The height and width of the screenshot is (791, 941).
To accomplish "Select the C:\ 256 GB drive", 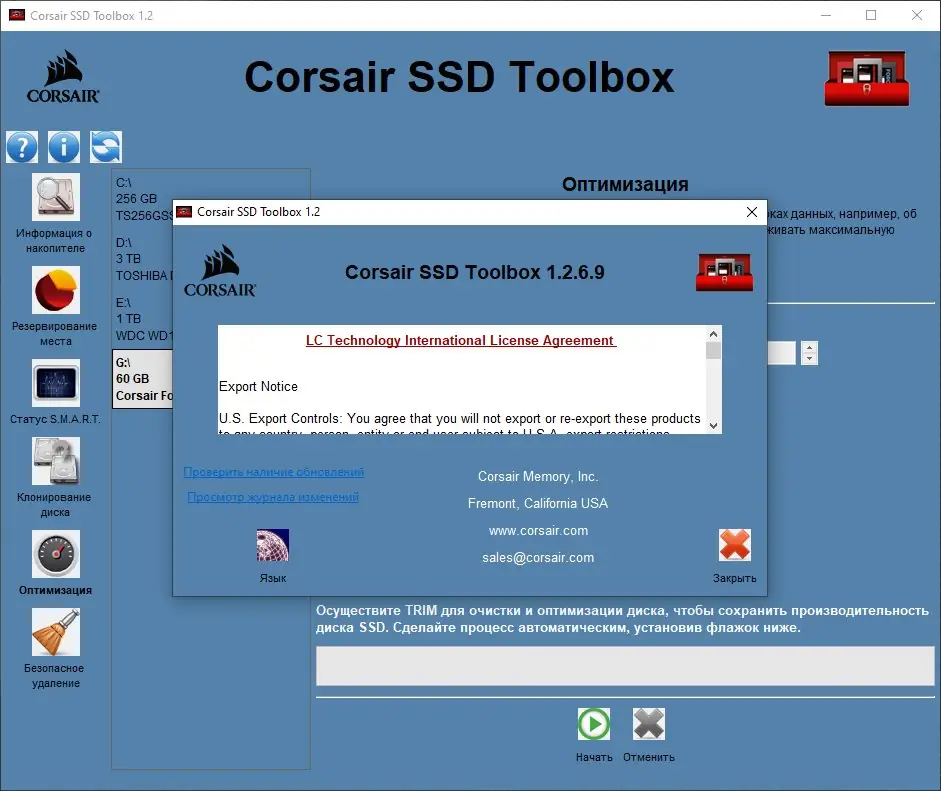I will click(x=143, y=199).
